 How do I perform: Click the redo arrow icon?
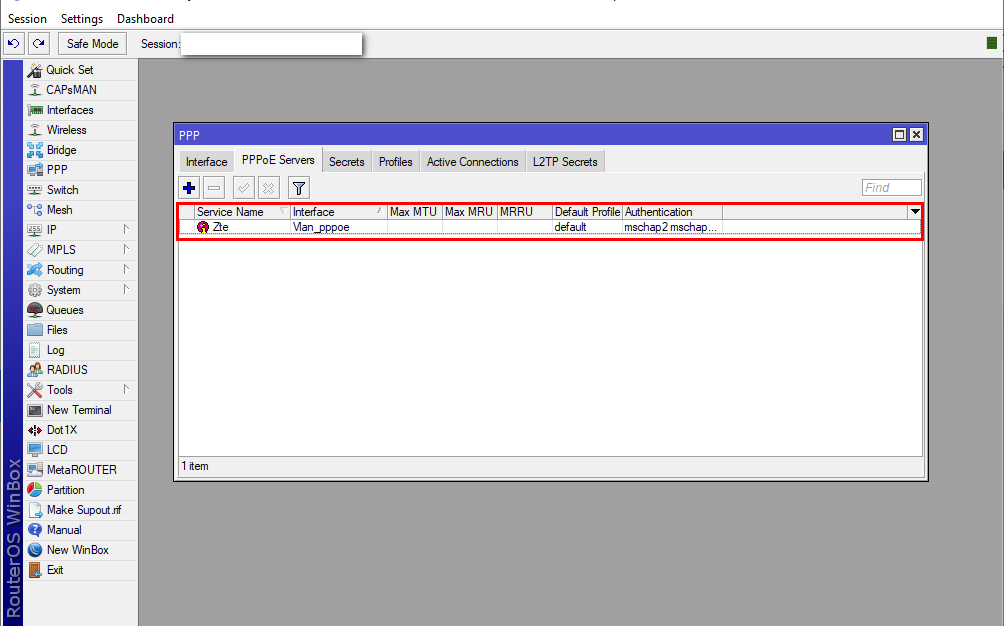(39, 43)
